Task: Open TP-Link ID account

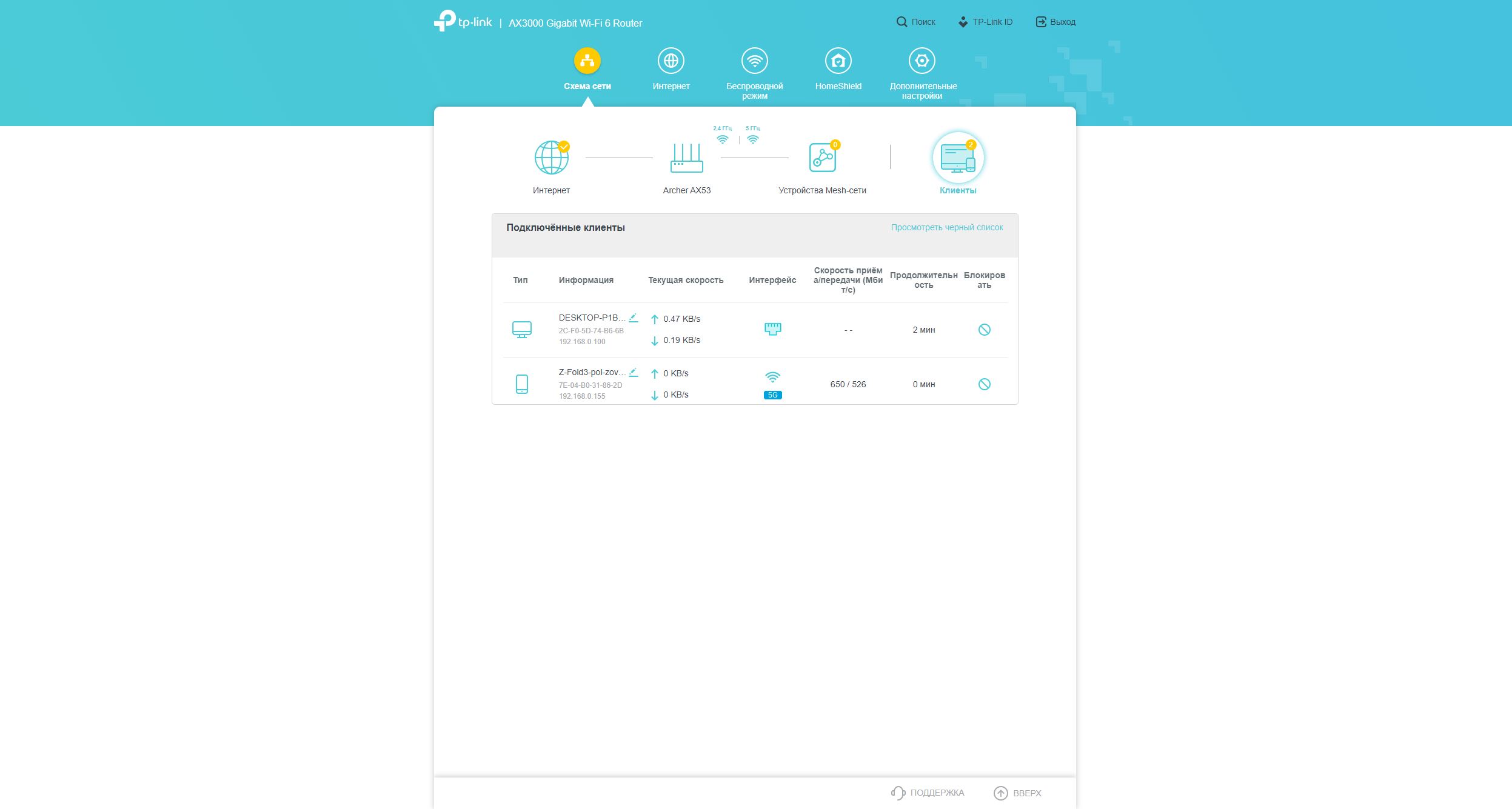Action: [x=985, y=22]
